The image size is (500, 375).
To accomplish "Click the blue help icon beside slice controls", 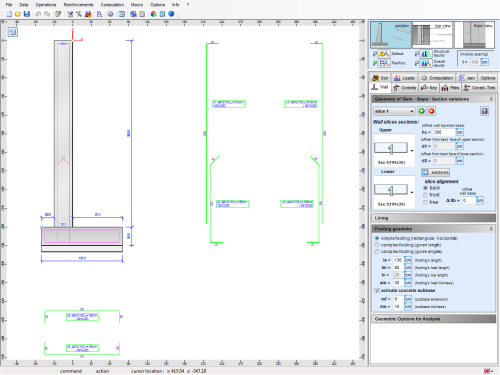I will pos(484,111).
